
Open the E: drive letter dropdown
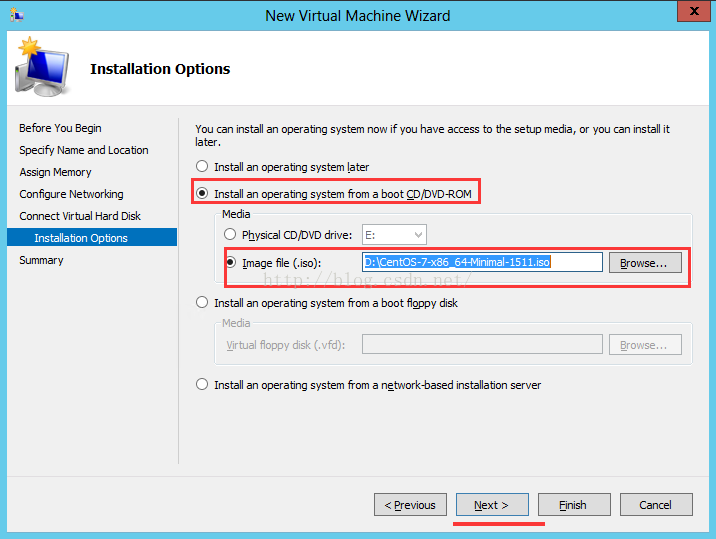[x=394, y=235]
